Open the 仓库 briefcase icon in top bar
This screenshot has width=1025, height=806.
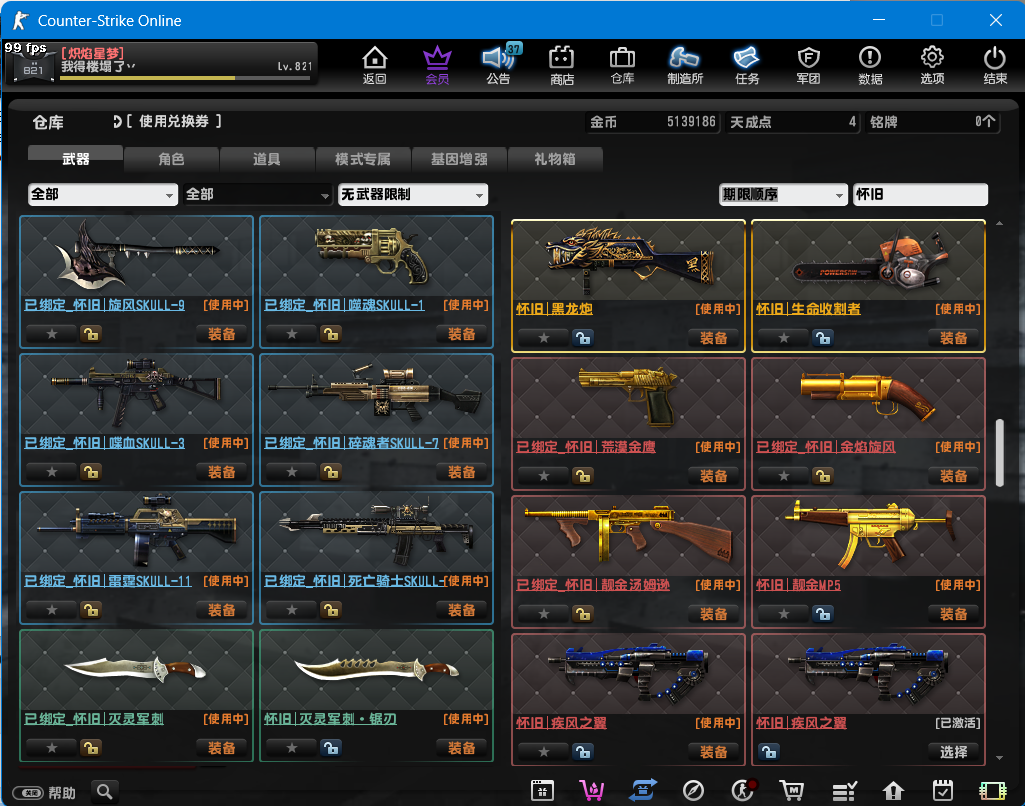coord(622,65)
